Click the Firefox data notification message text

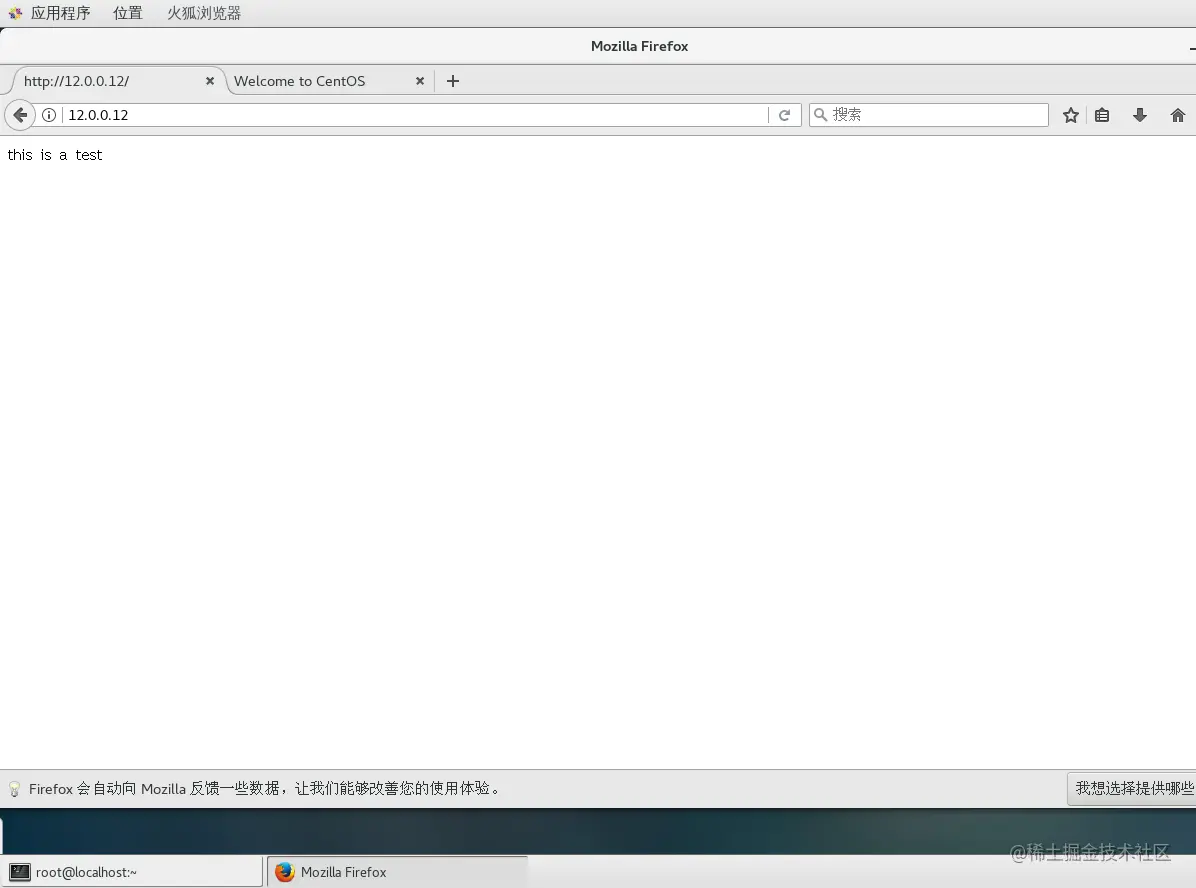266,789
